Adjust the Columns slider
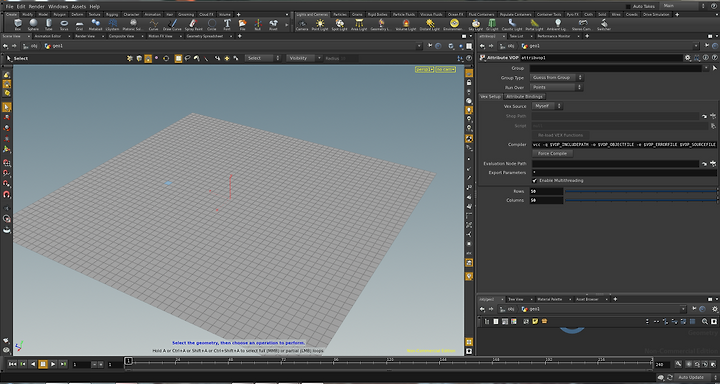 tap(640, 200)
